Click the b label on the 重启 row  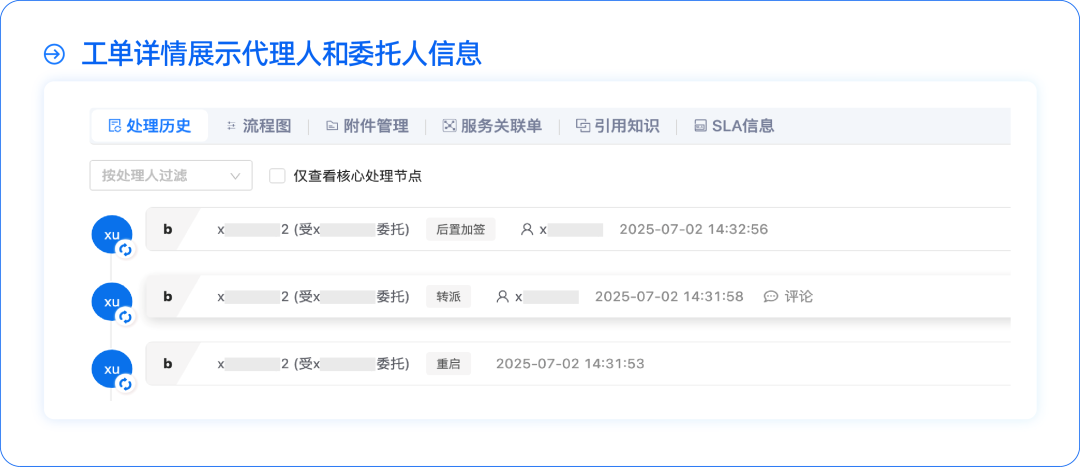tap(167, 364)
